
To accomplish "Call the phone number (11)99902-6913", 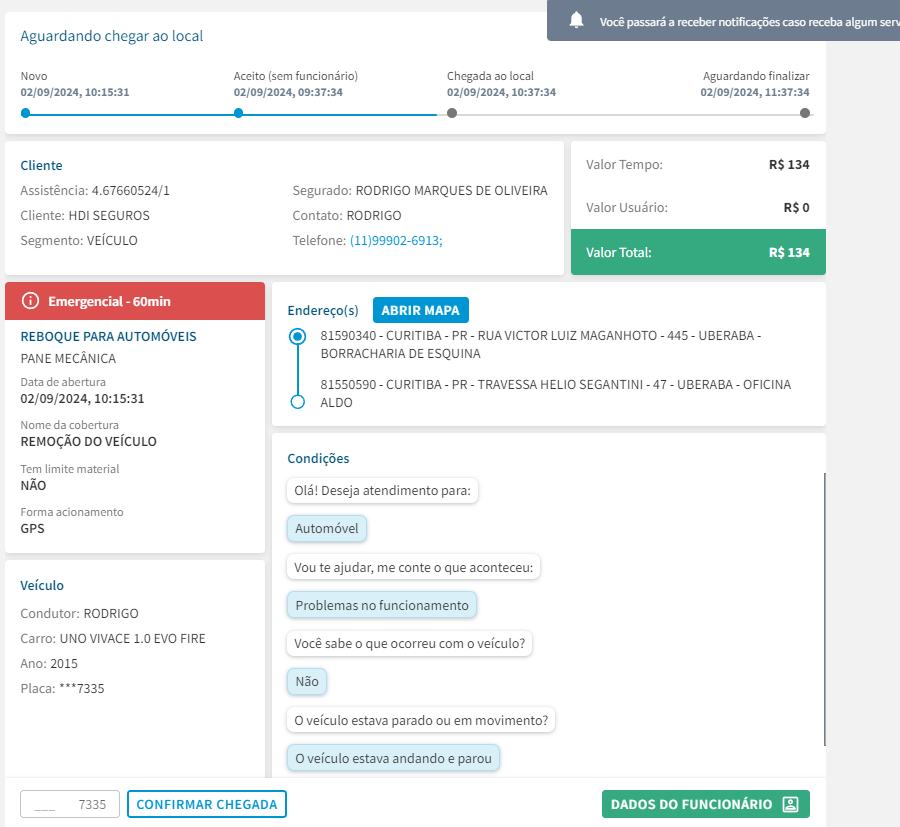I will click(x=396, y=240).
